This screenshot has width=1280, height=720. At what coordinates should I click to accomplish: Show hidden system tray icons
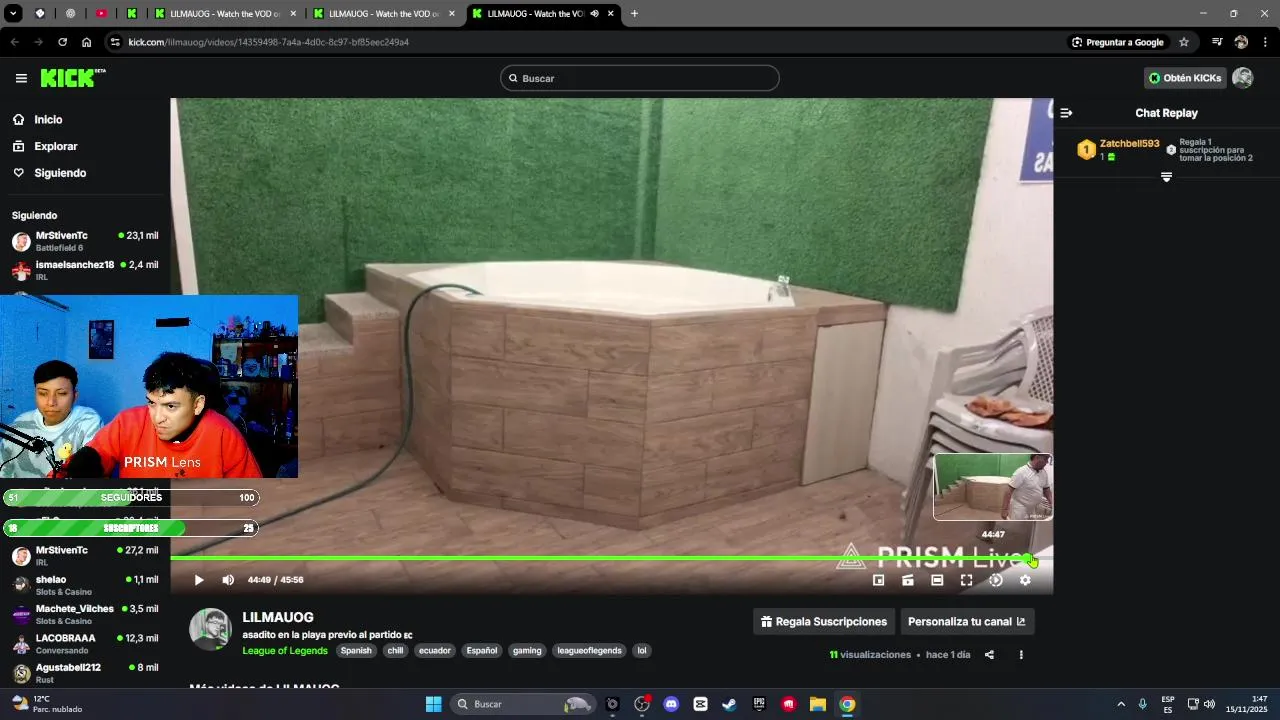[x=1120, y=704]
